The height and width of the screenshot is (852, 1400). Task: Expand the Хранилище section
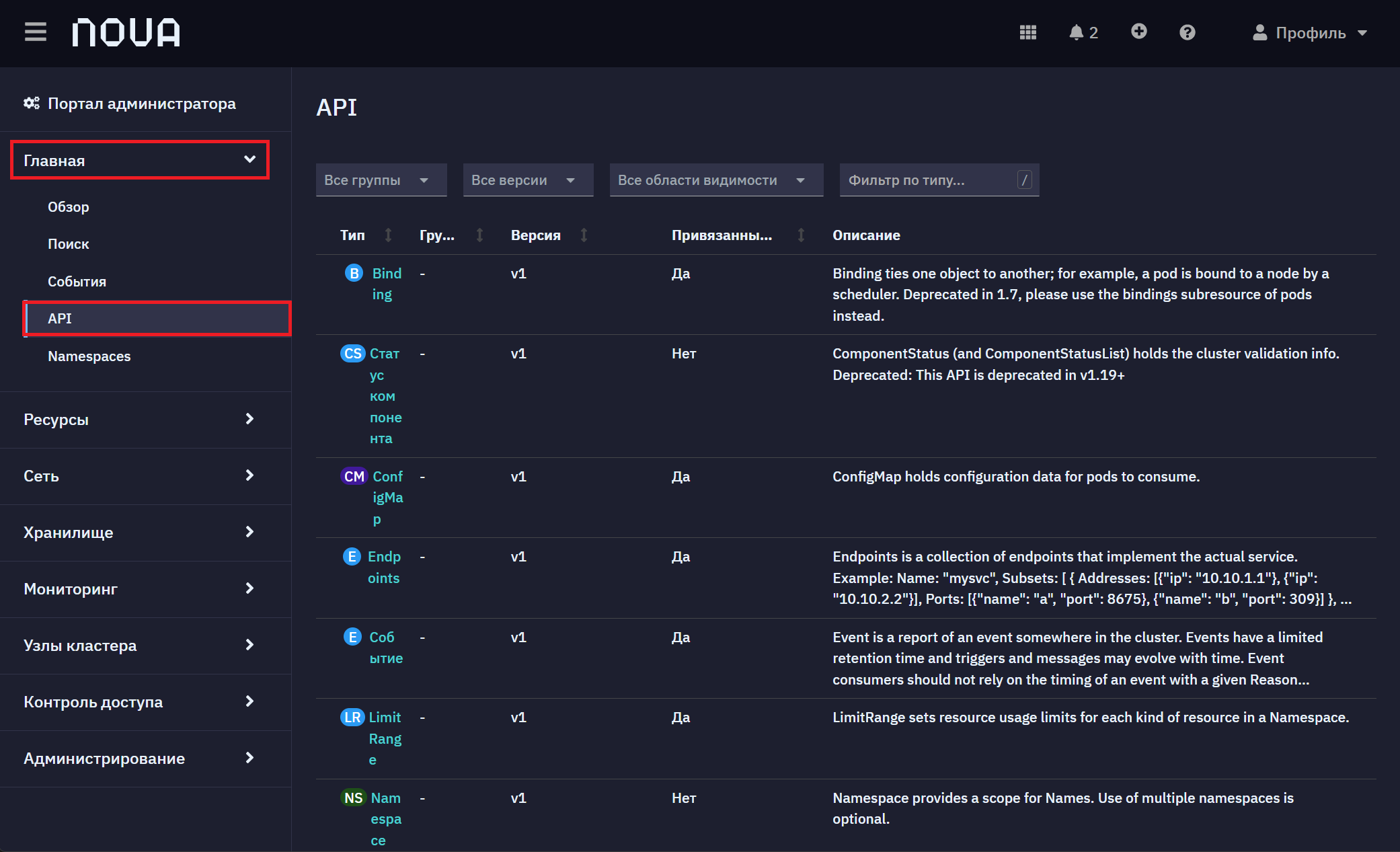140,532
